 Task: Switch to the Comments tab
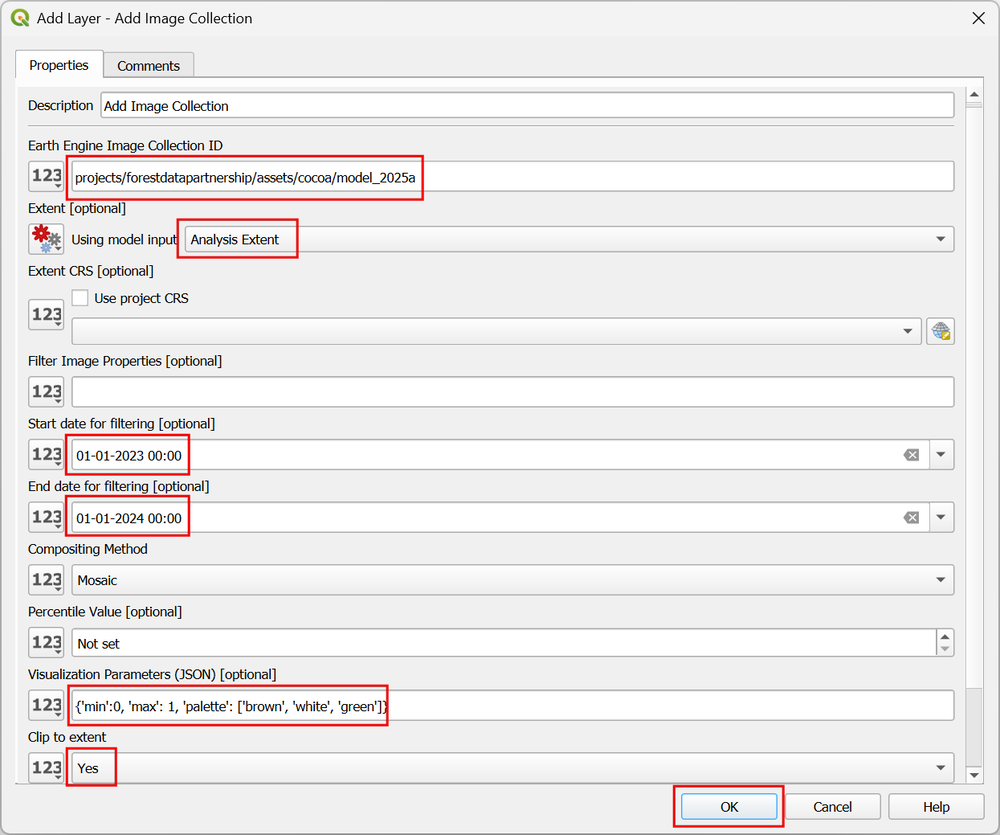[149, 66]
